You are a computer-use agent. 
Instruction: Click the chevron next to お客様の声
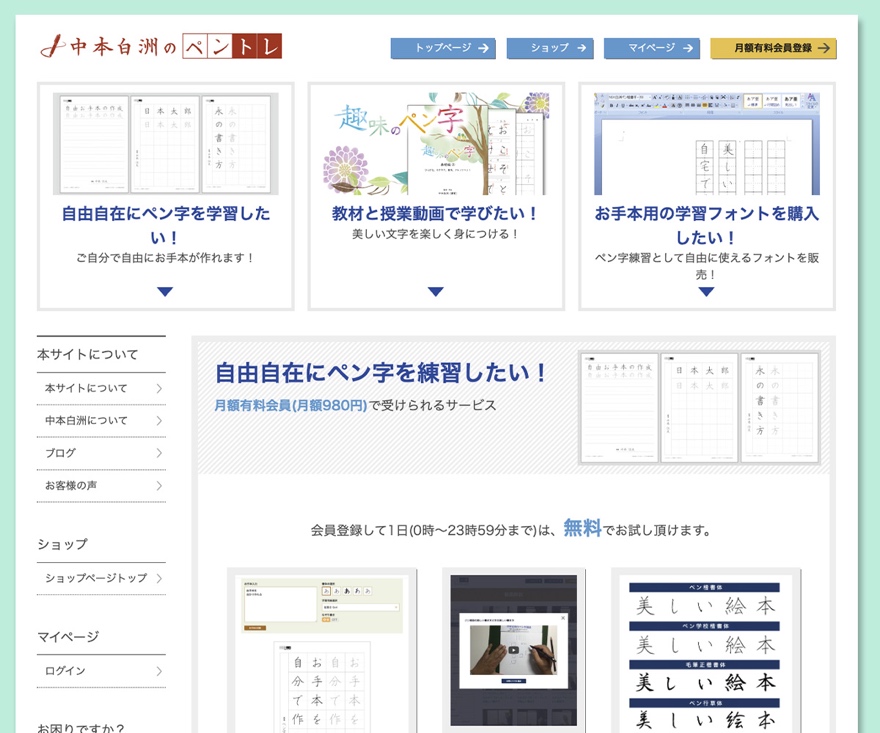pyautogui.click(x=160, y=487)
